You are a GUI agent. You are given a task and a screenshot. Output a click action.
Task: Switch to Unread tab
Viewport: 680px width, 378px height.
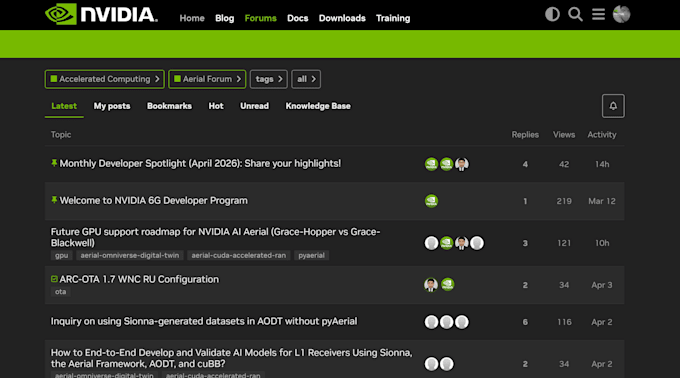coord(255,106)
